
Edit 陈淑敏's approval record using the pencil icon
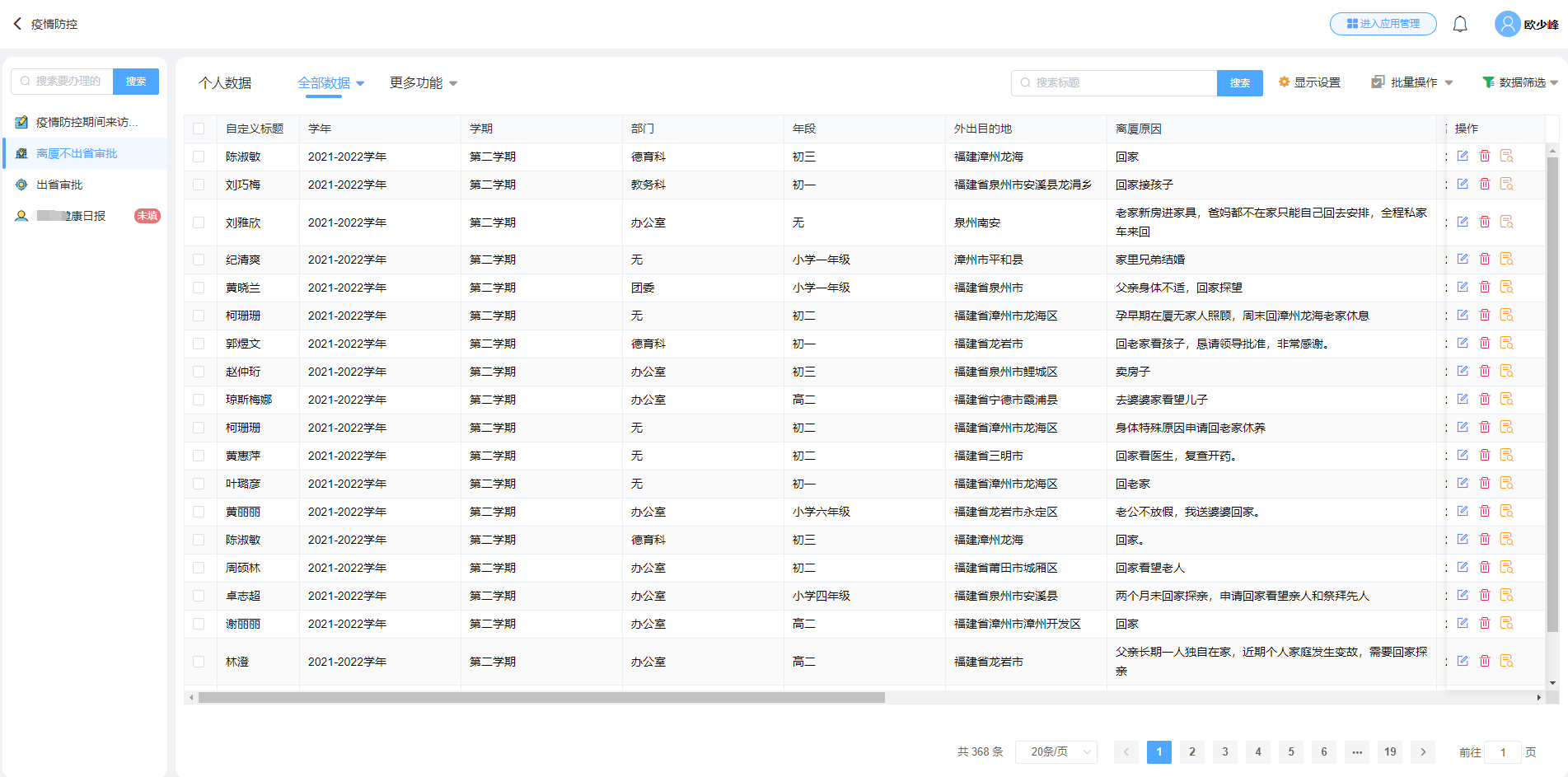click(1463, 156)
